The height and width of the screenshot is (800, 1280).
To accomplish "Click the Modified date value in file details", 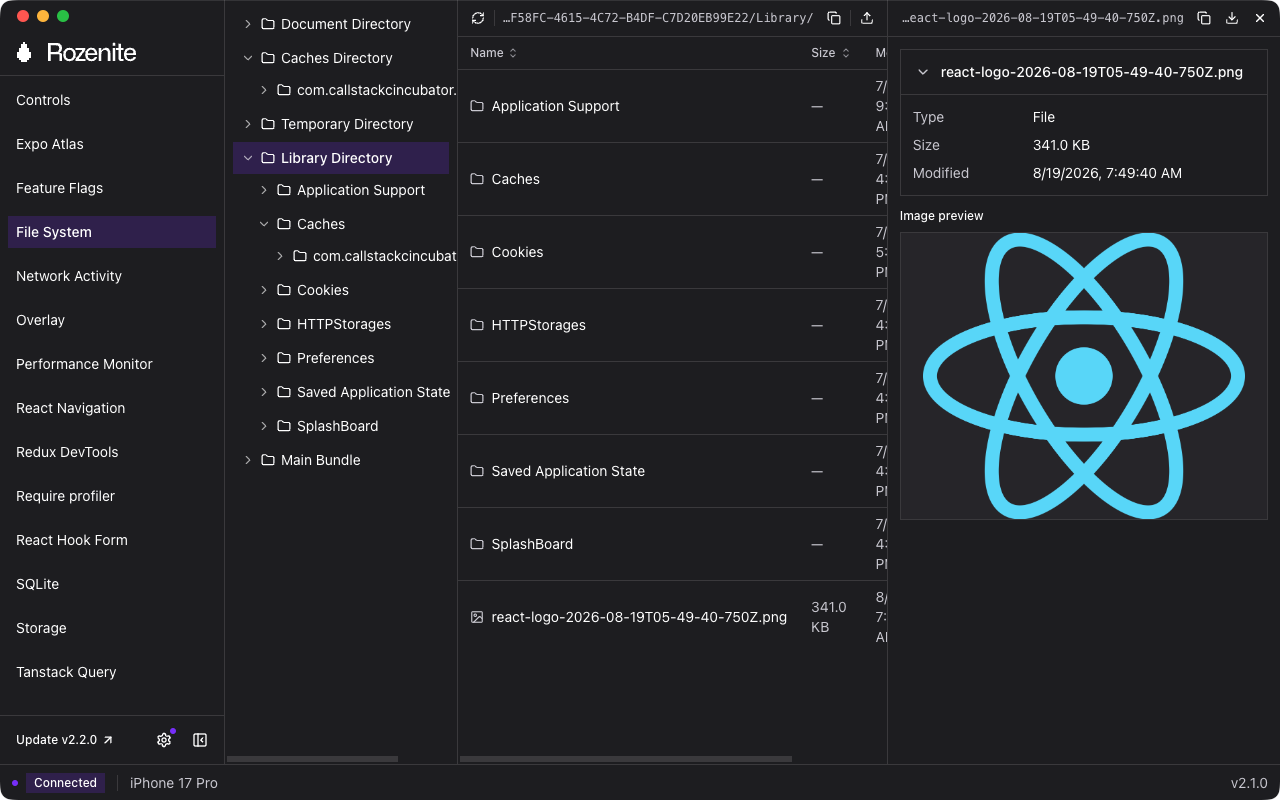I will [1107, 173].
